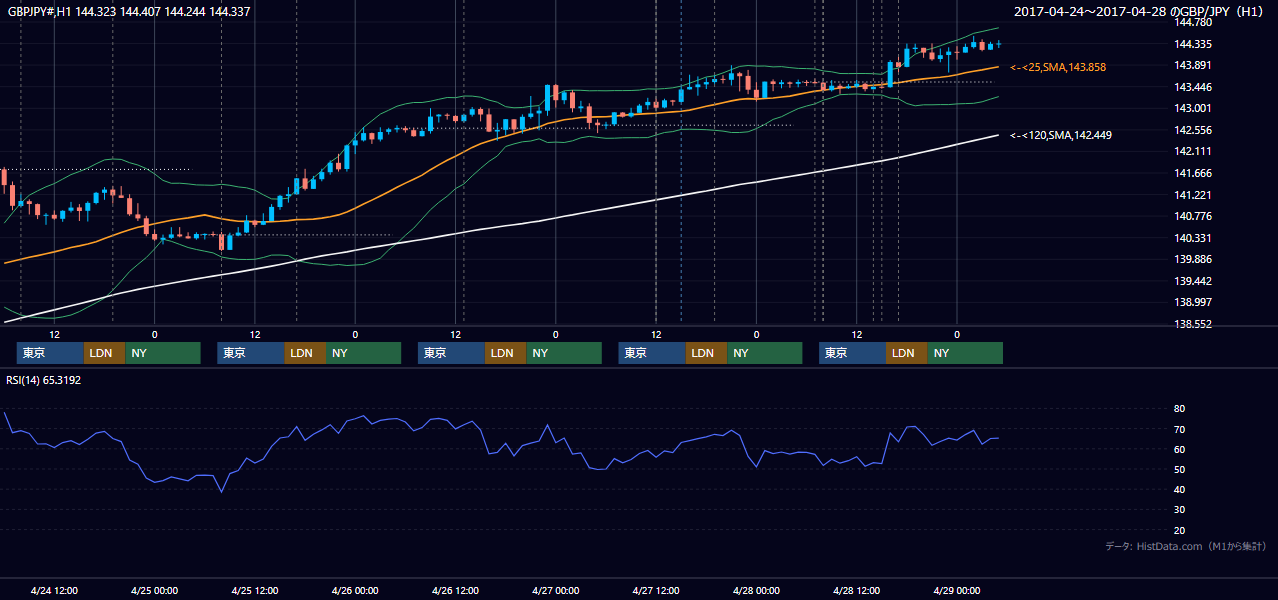Click the 4/29 00:00 time axis label
1278x600 pixels.
click(957, 590)
